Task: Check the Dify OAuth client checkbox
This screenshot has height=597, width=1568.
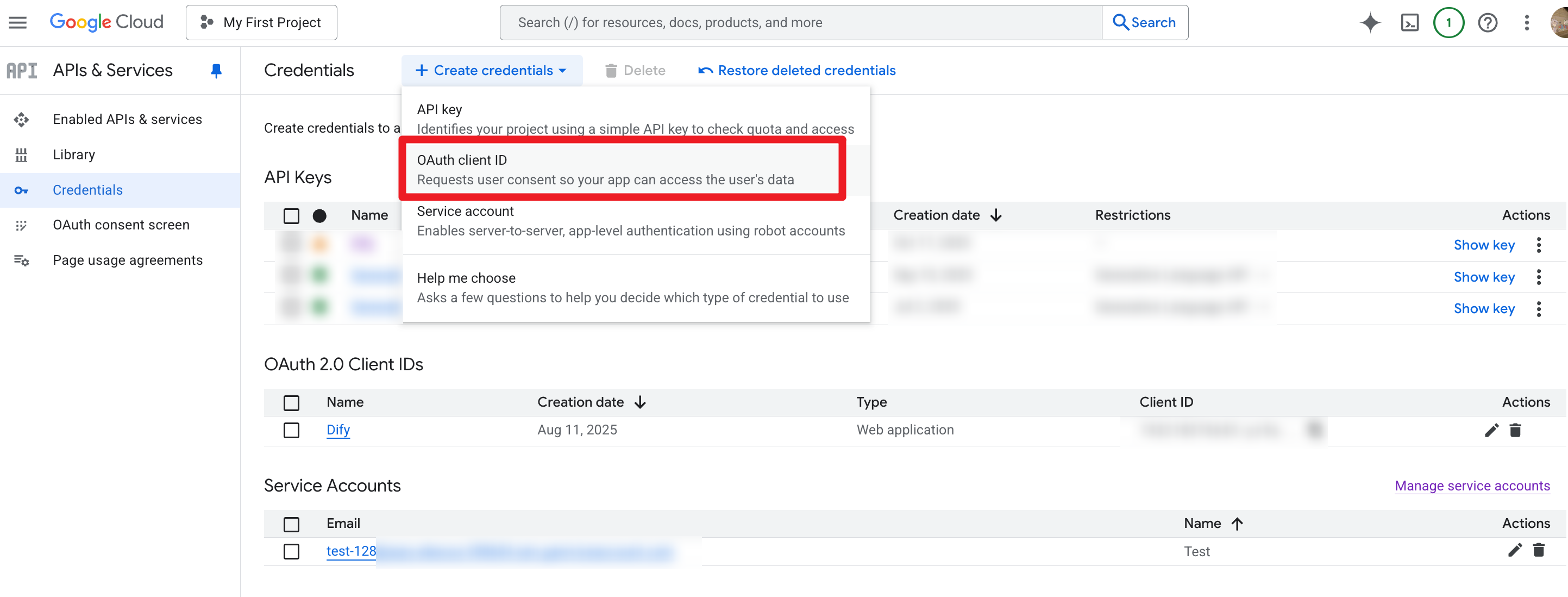Action: (292, 430)
